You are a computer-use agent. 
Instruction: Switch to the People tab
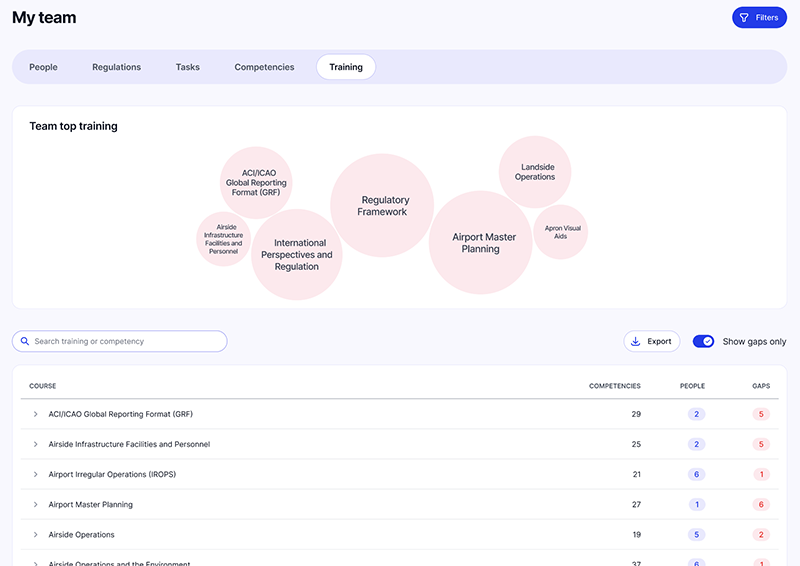point(43,67)
